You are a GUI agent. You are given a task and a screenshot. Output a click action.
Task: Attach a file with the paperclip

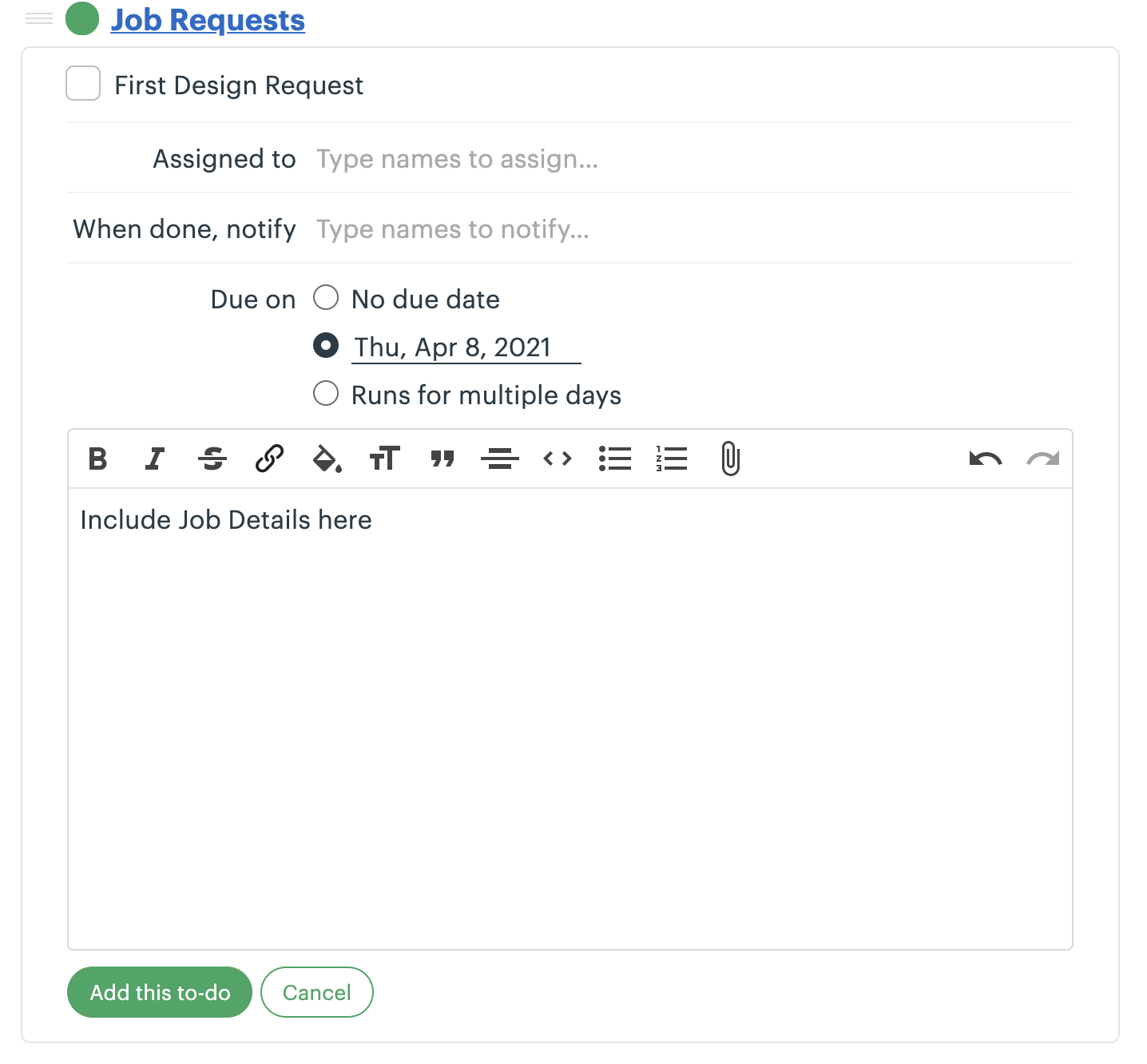tap(730, 459)
